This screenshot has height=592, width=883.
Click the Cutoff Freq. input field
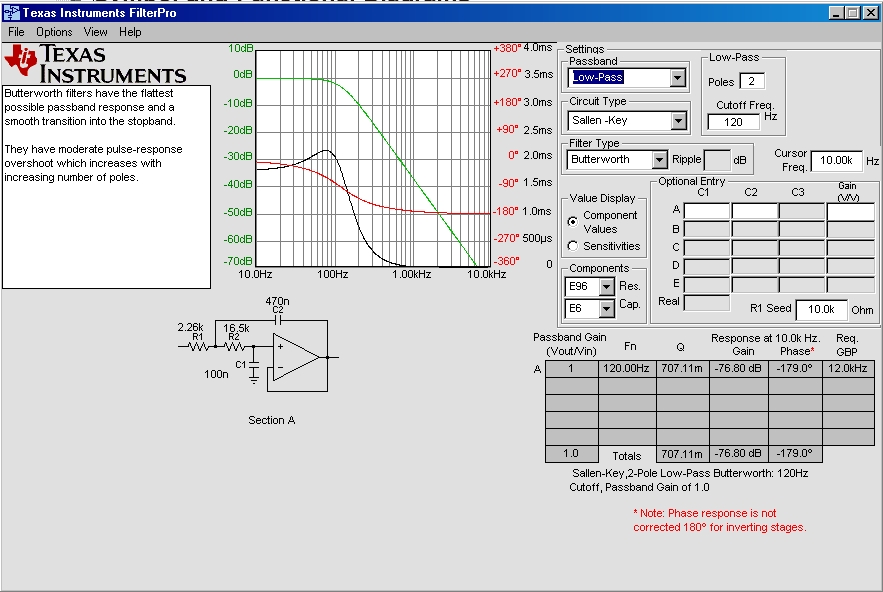pyautogui.click(x=733, y=122)
